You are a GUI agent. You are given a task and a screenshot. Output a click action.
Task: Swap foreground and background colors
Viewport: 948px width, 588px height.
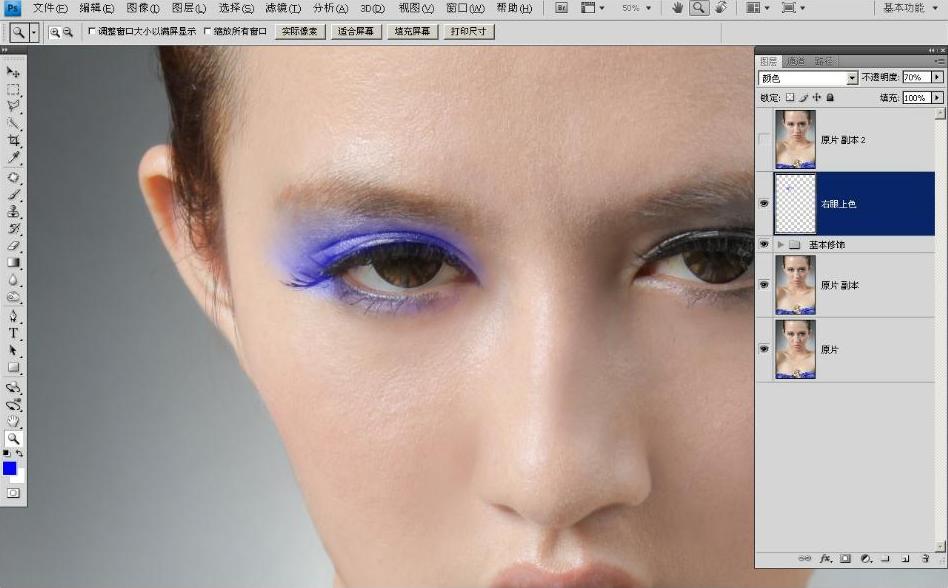click(20, 453)
